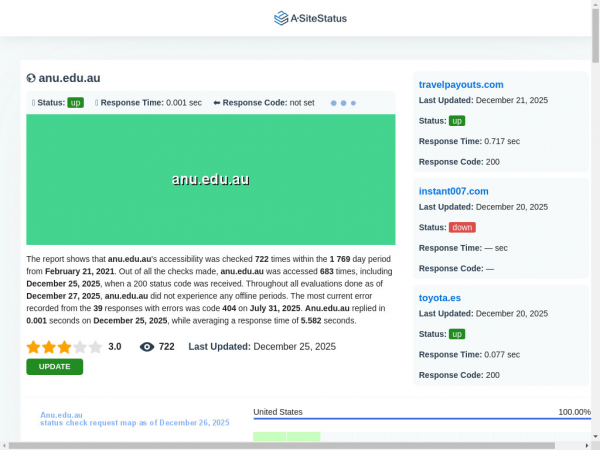Click the red down status badge
600x450 pixels.
[x=461, y=227]
